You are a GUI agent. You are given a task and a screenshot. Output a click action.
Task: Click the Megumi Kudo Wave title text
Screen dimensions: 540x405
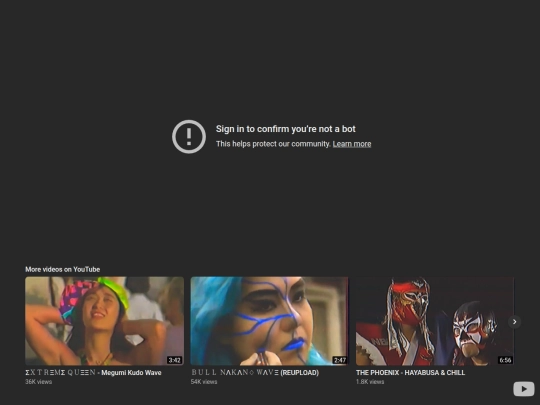coord(93,373)
